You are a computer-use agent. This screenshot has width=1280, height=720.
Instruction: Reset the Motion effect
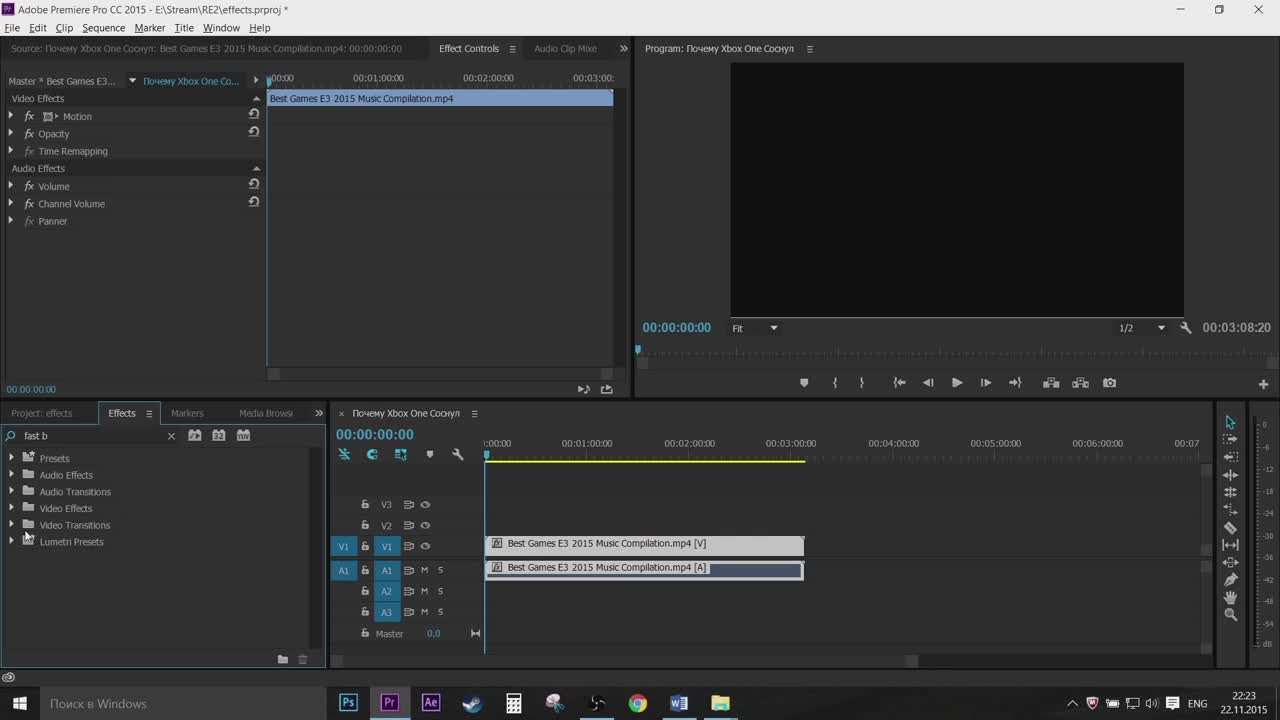[254, 114]
